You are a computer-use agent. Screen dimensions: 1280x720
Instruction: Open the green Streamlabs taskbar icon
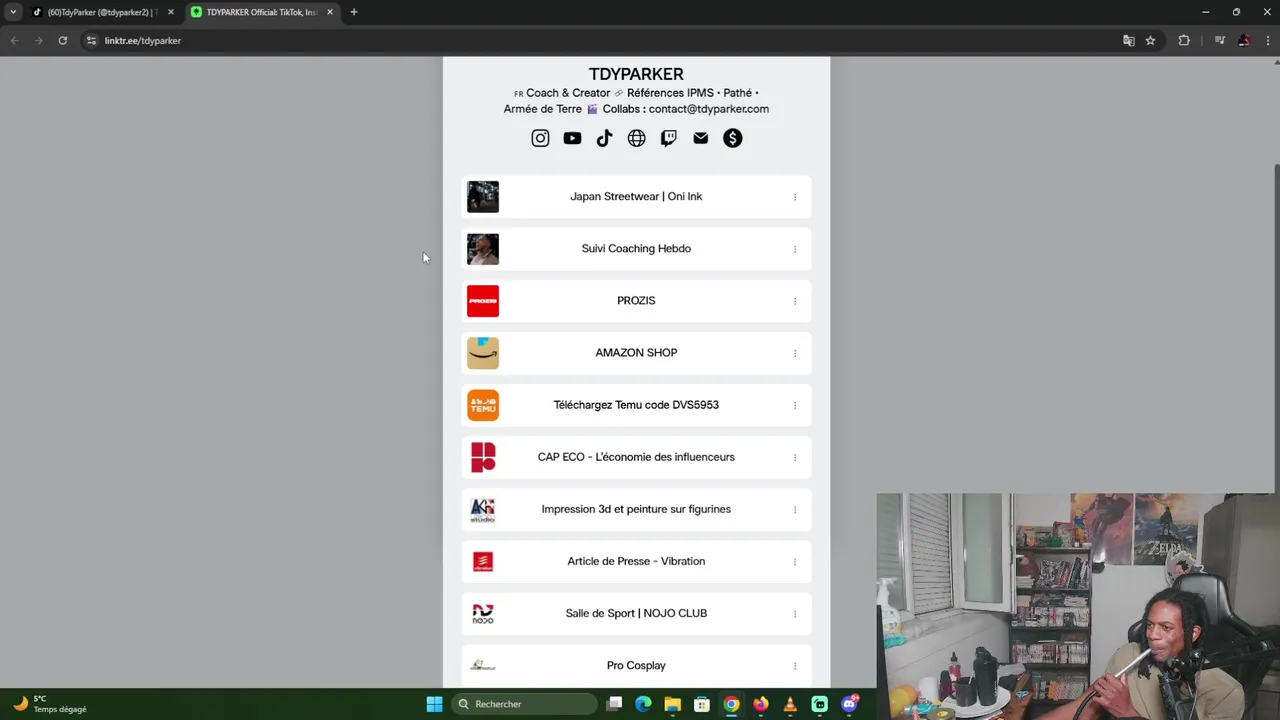point(820,704)
